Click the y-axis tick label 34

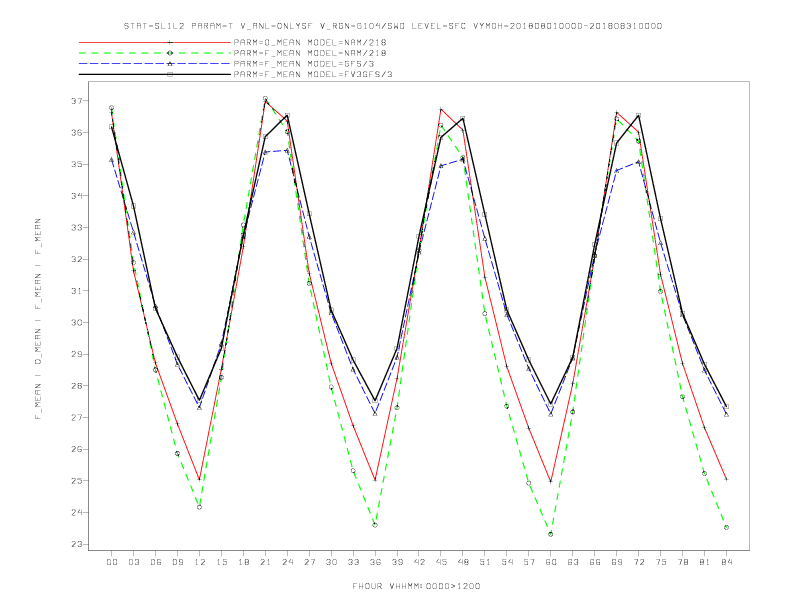point(77,196)
